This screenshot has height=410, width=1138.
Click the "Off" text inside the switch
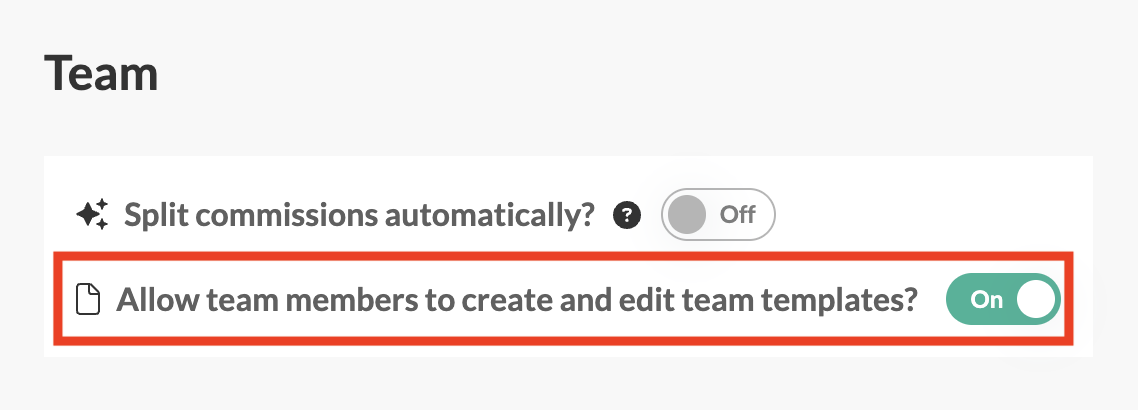(738, 214)
